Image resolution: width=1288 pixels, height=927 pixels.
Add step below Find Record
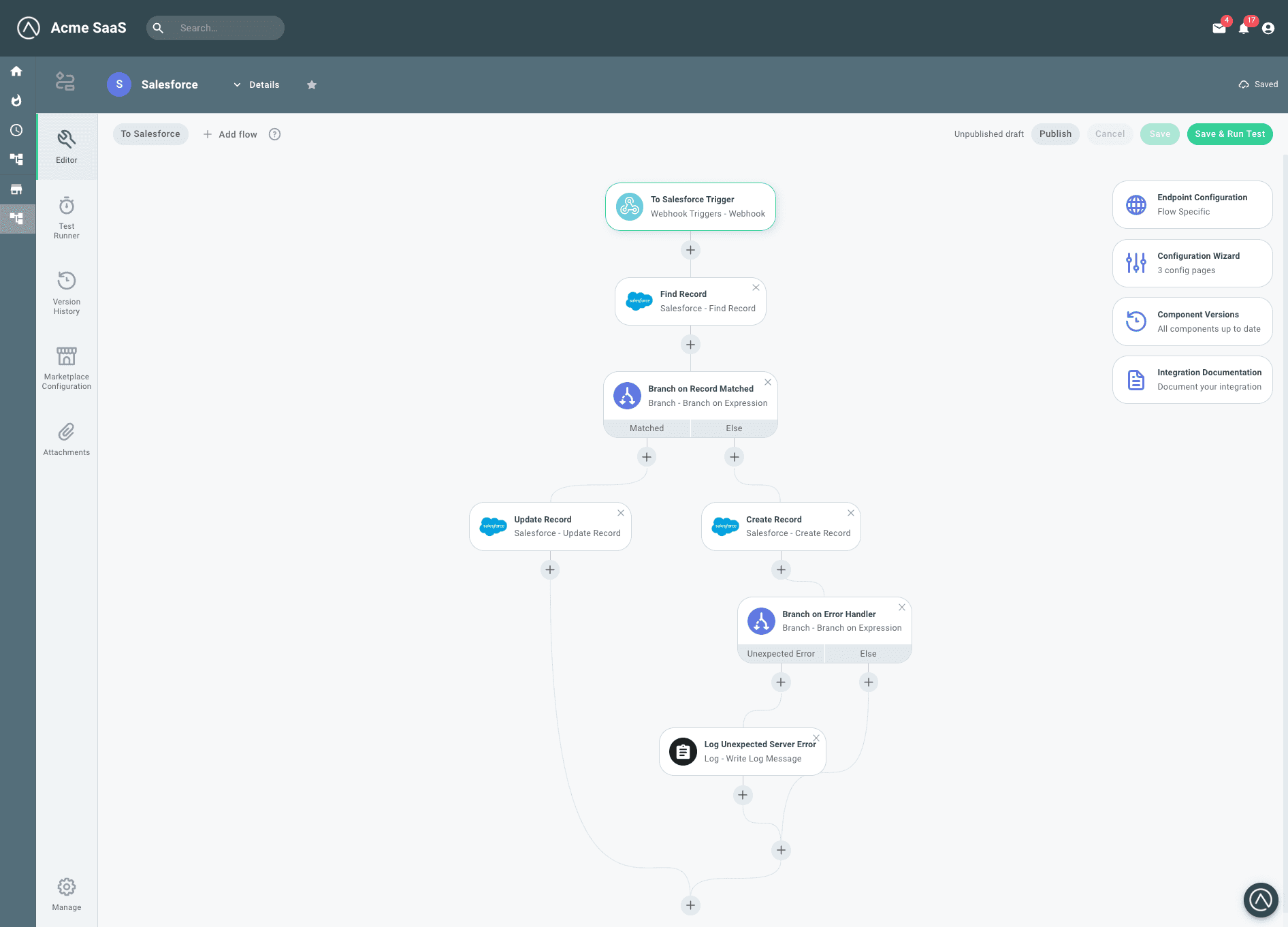point(690,345)
